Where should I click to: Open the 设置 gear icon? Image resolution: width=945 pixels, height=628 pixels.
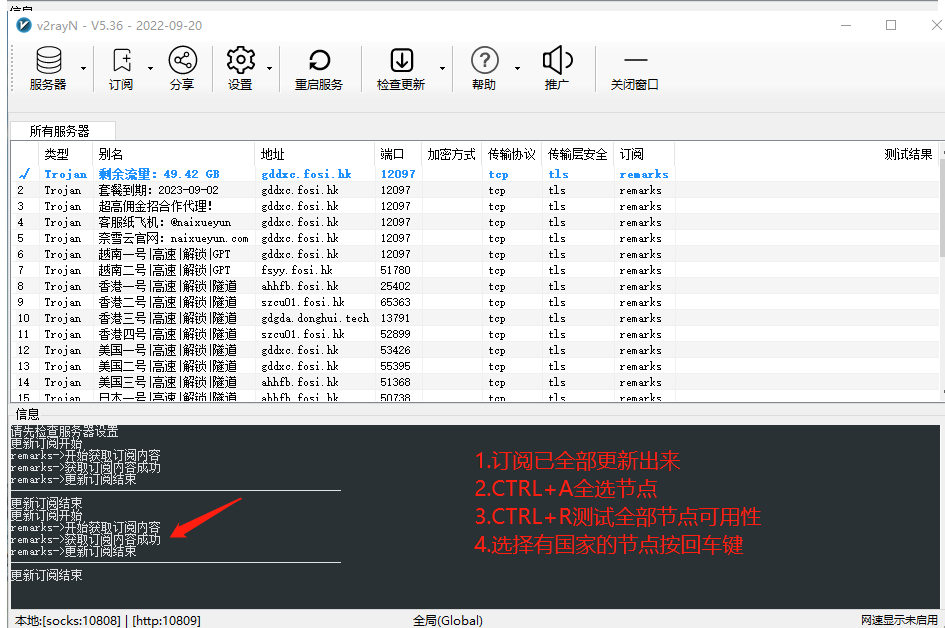(240, 68)
